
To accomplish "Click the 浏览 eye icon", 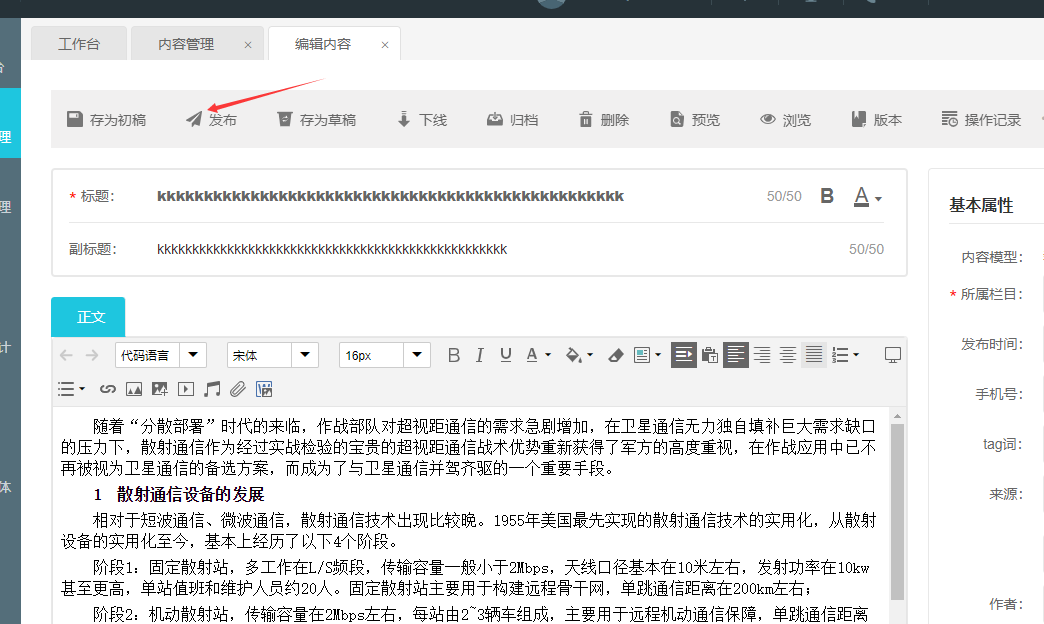I will click(768, 119).
